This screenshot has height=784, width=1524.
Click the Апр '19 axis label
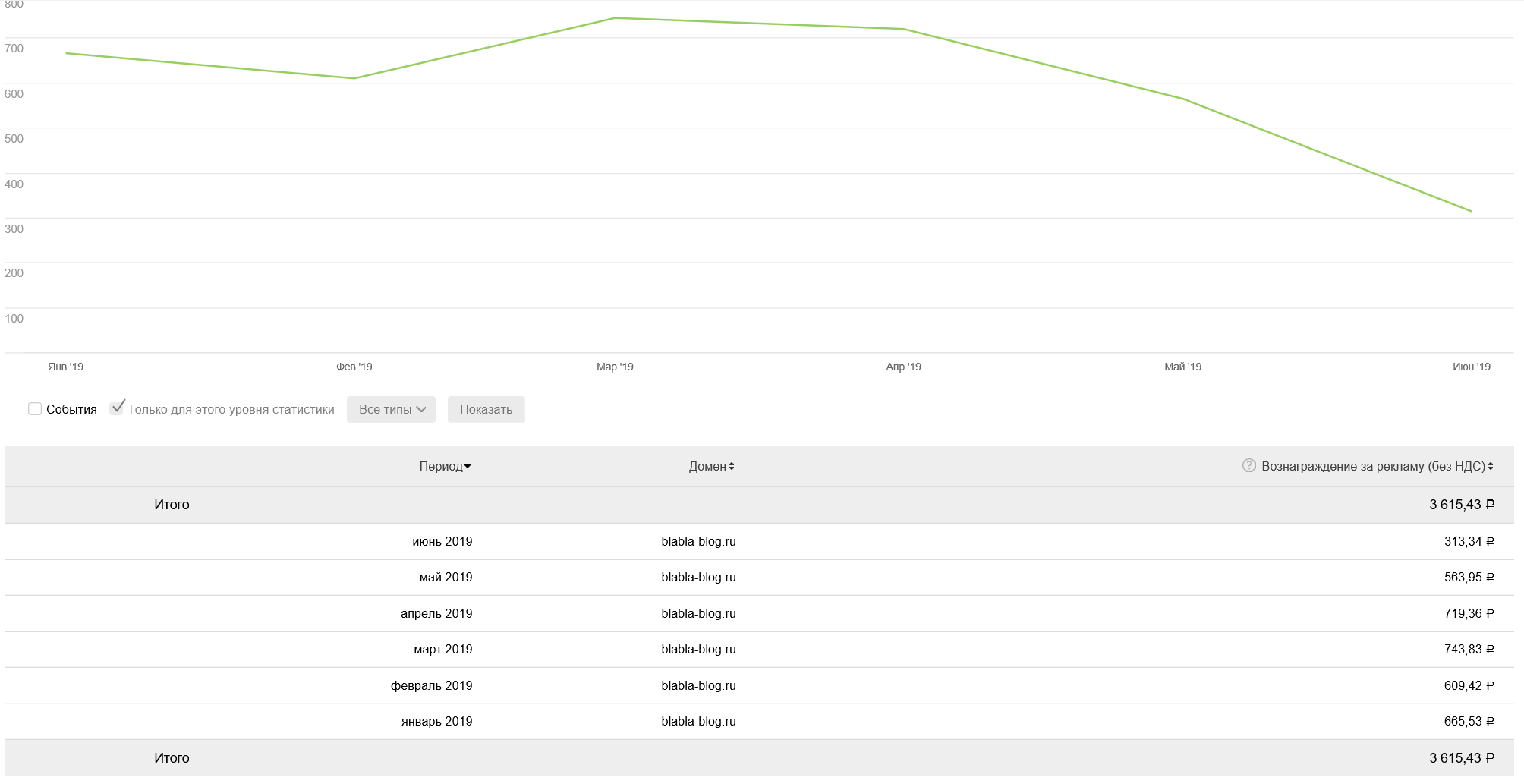click(903, 367)
